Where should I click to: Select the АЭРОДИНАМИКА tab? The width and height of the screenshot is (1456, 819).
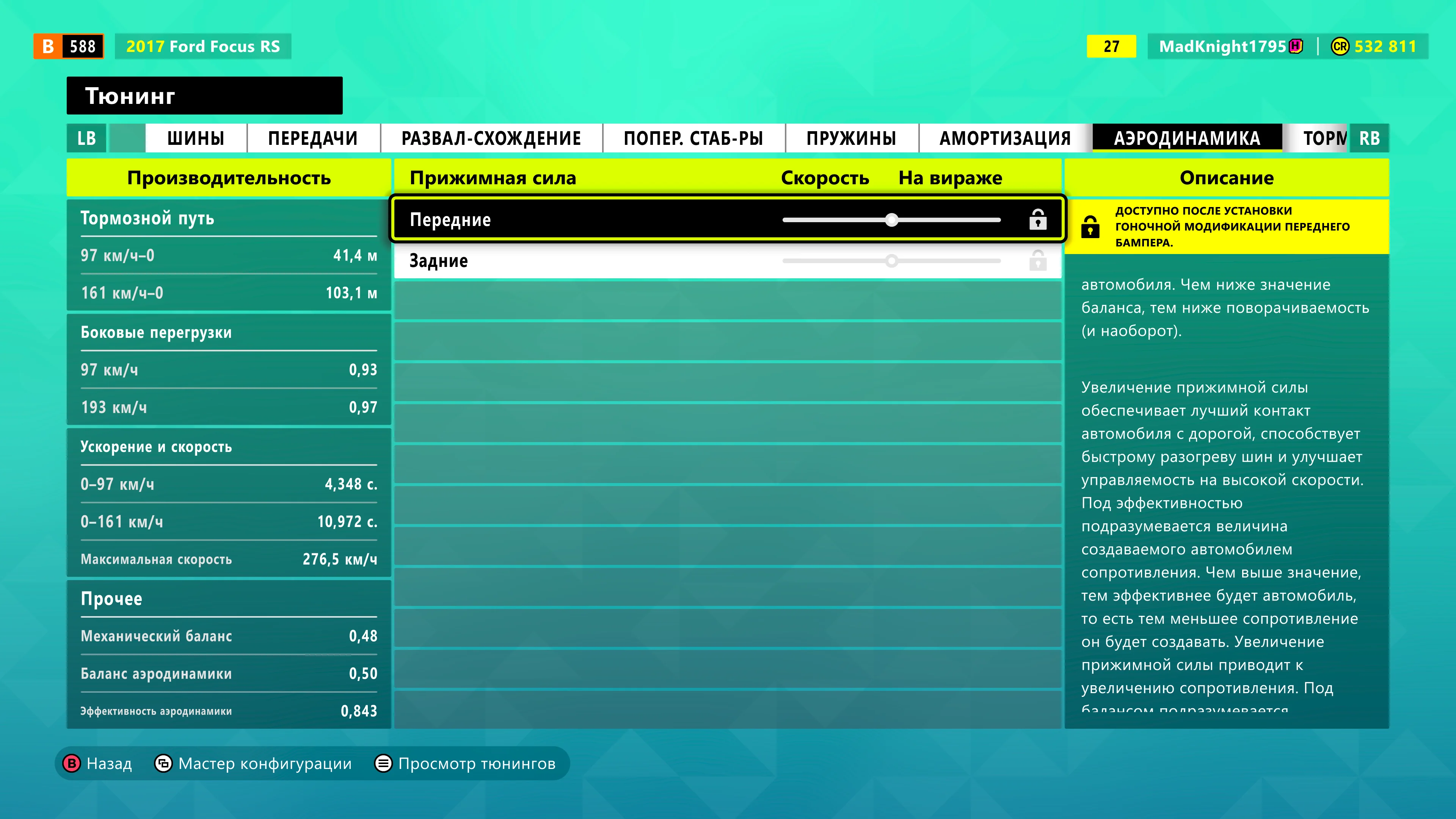[1187, 138]
